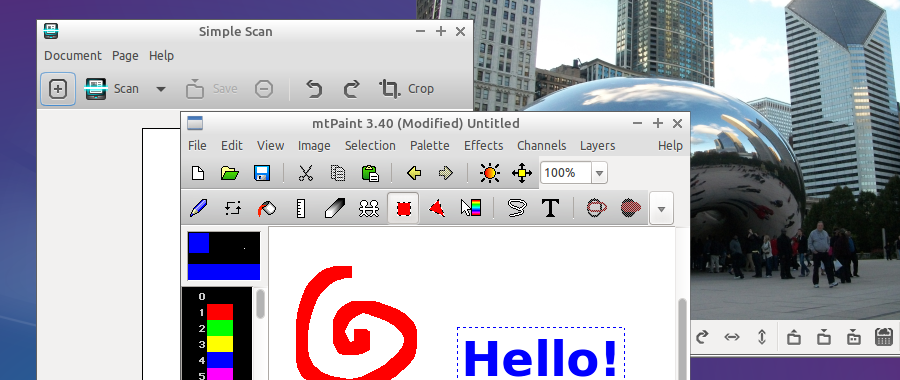Open the Scan options dropdown arrow
The image size is (900, 380).
(161, 89)
